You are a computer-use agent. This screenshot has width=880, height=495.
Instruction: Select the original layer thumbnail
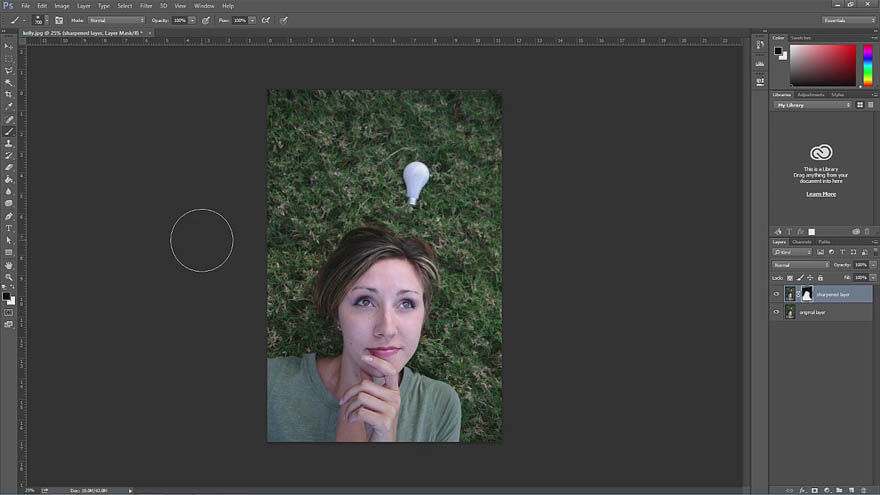(x=790, y=312)
